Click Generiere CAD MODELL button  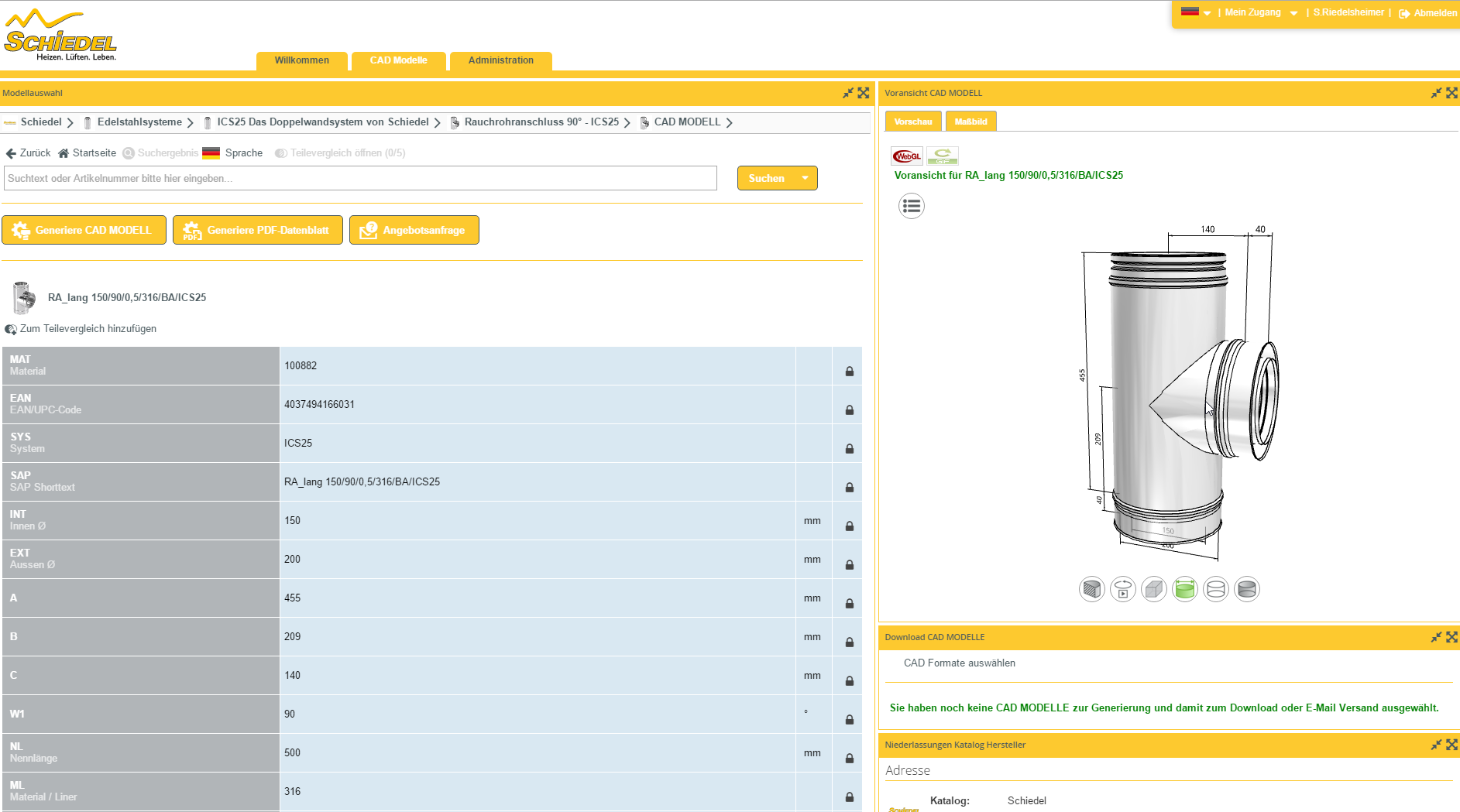(x=84, y=230)
